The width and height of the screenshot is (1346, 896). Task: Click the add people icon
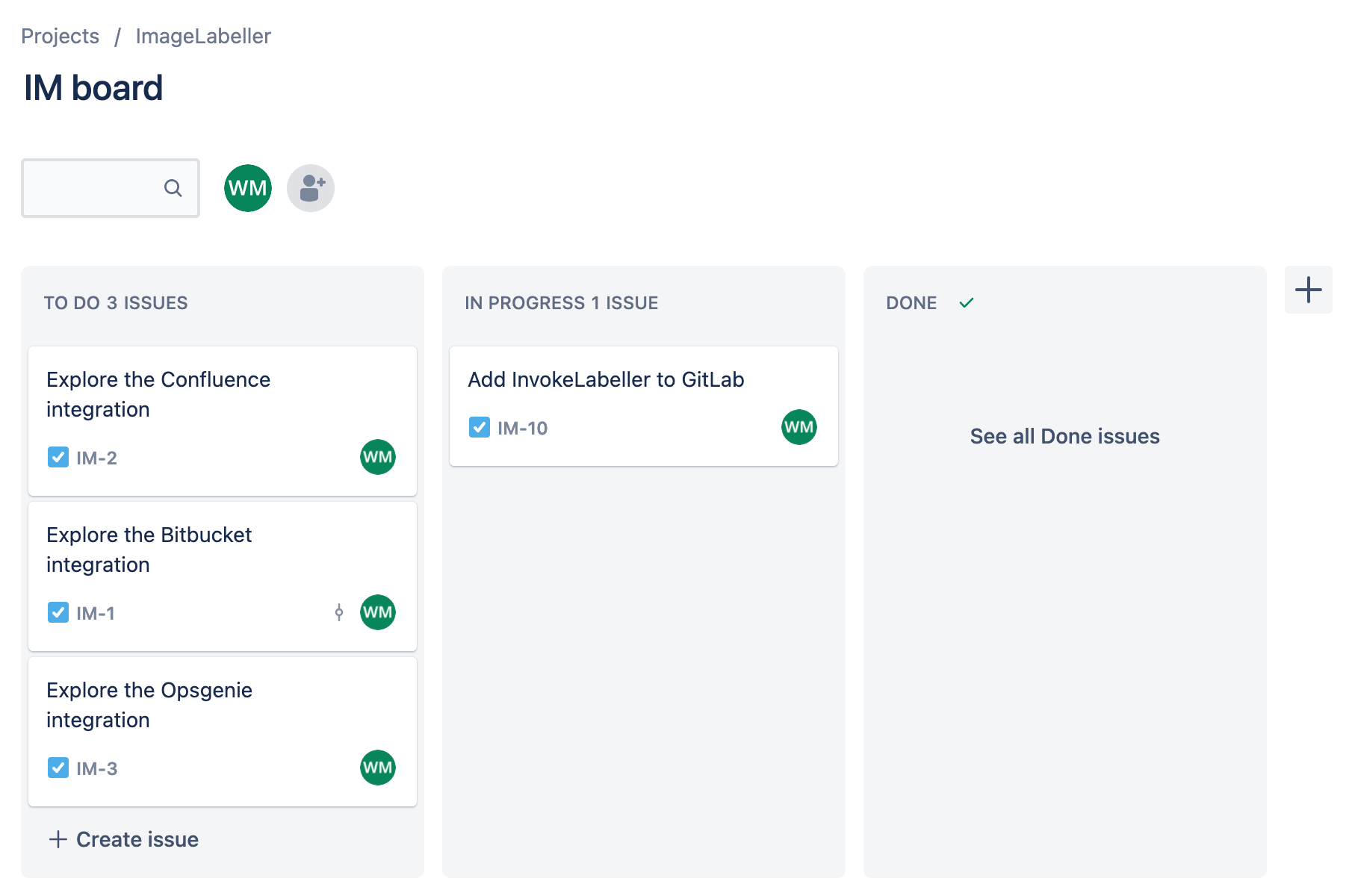point(310,187)
